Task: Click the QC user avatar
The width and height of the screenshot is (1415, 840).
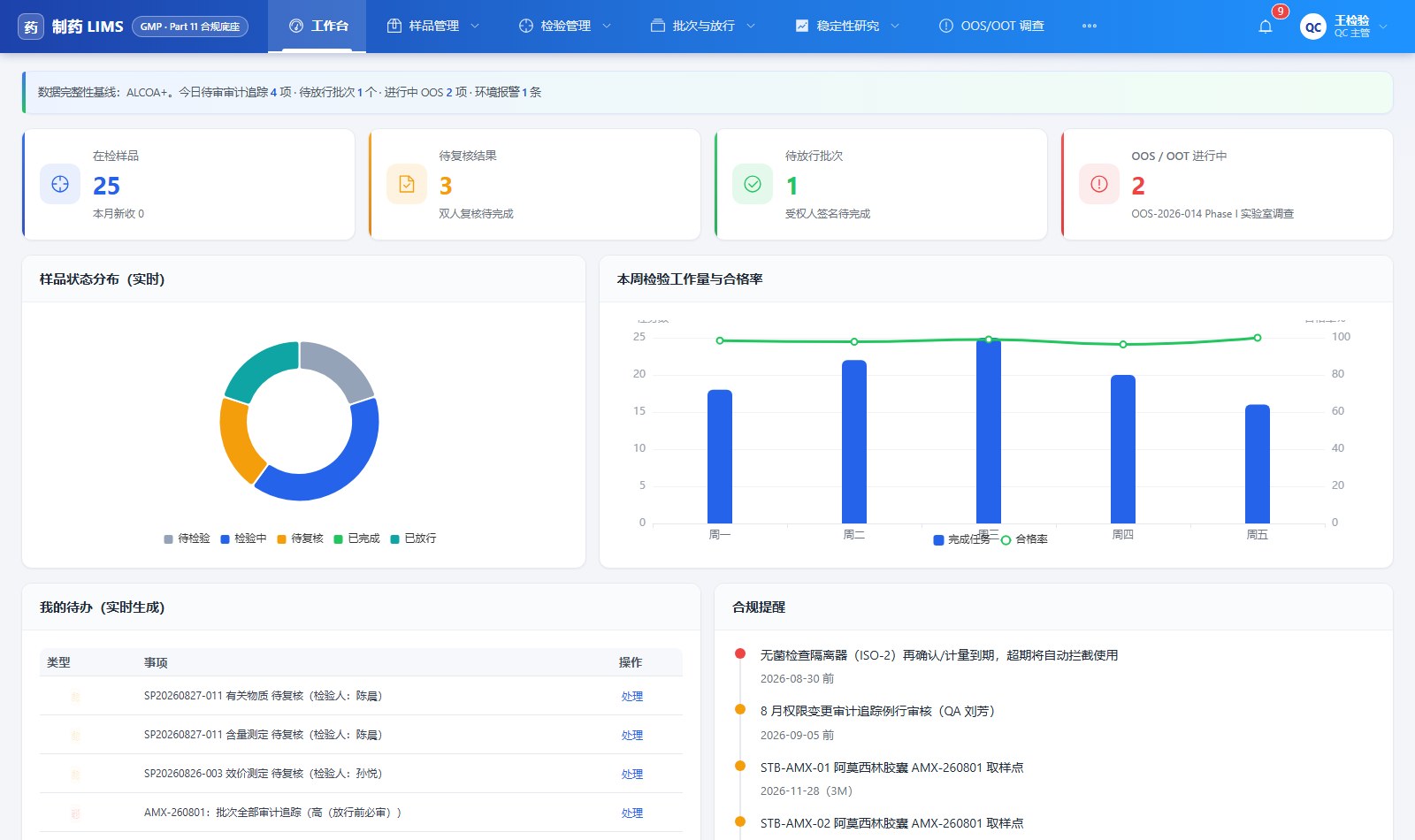Action: click(x=1313, y=27)
